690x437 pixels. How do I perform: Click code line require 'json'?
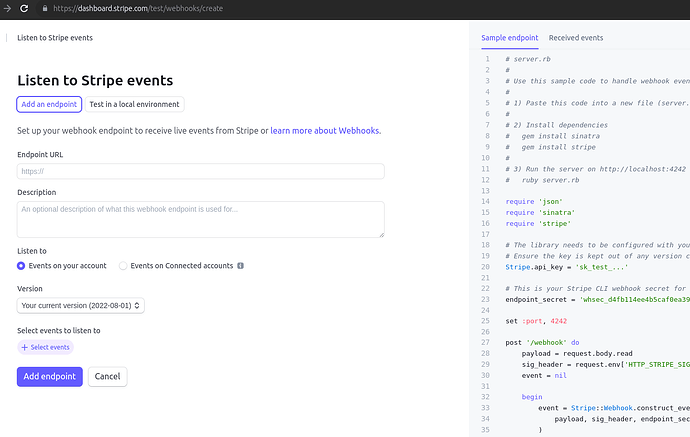534,202
